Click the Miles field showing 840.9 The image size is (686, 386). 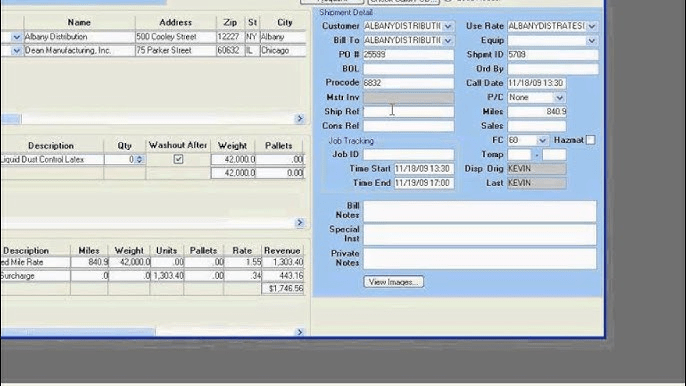[536, 112]
